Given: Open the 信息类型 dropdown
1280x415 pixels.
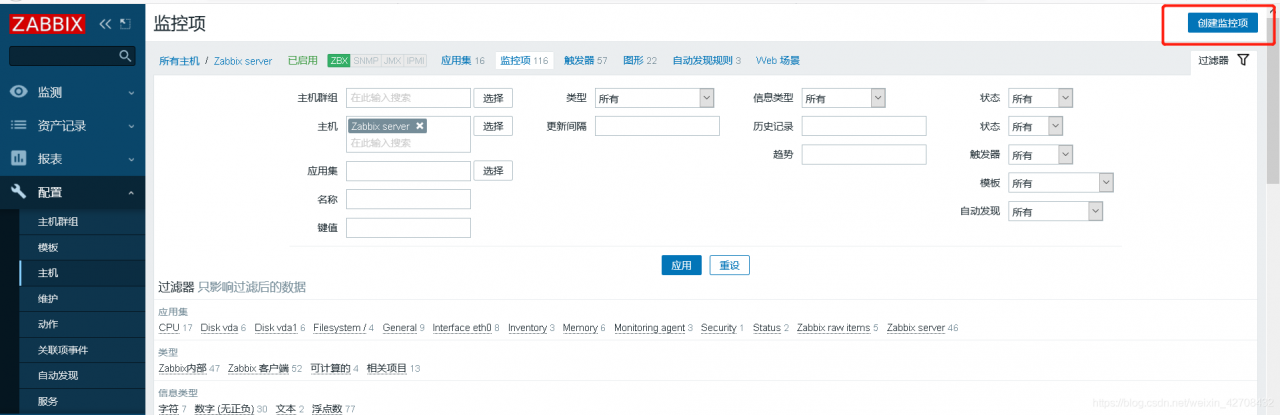Looking at the screenshot, I should [x=844, y=98].
